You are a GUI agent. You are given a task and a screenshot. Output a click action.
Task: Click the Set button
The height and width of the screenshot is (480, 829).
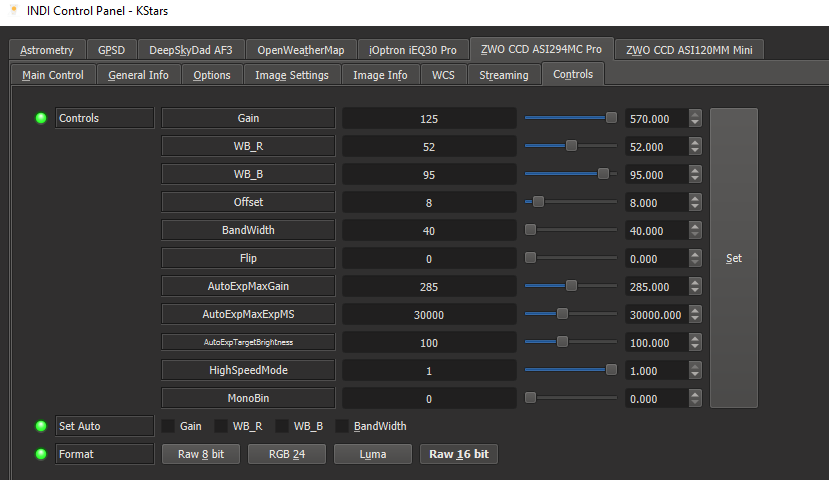click(734, 258)
